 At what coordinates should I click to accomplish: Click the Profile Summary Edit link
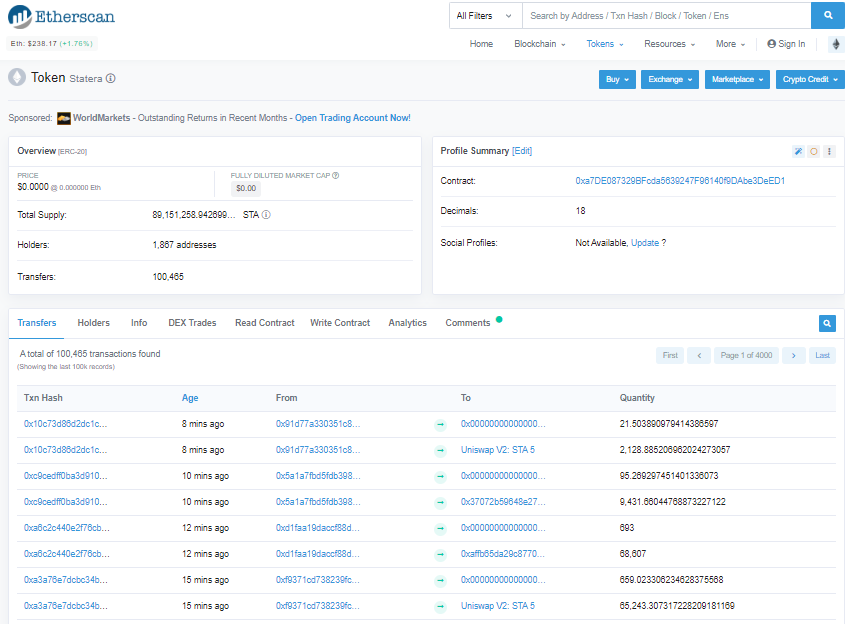click(522, 151)
